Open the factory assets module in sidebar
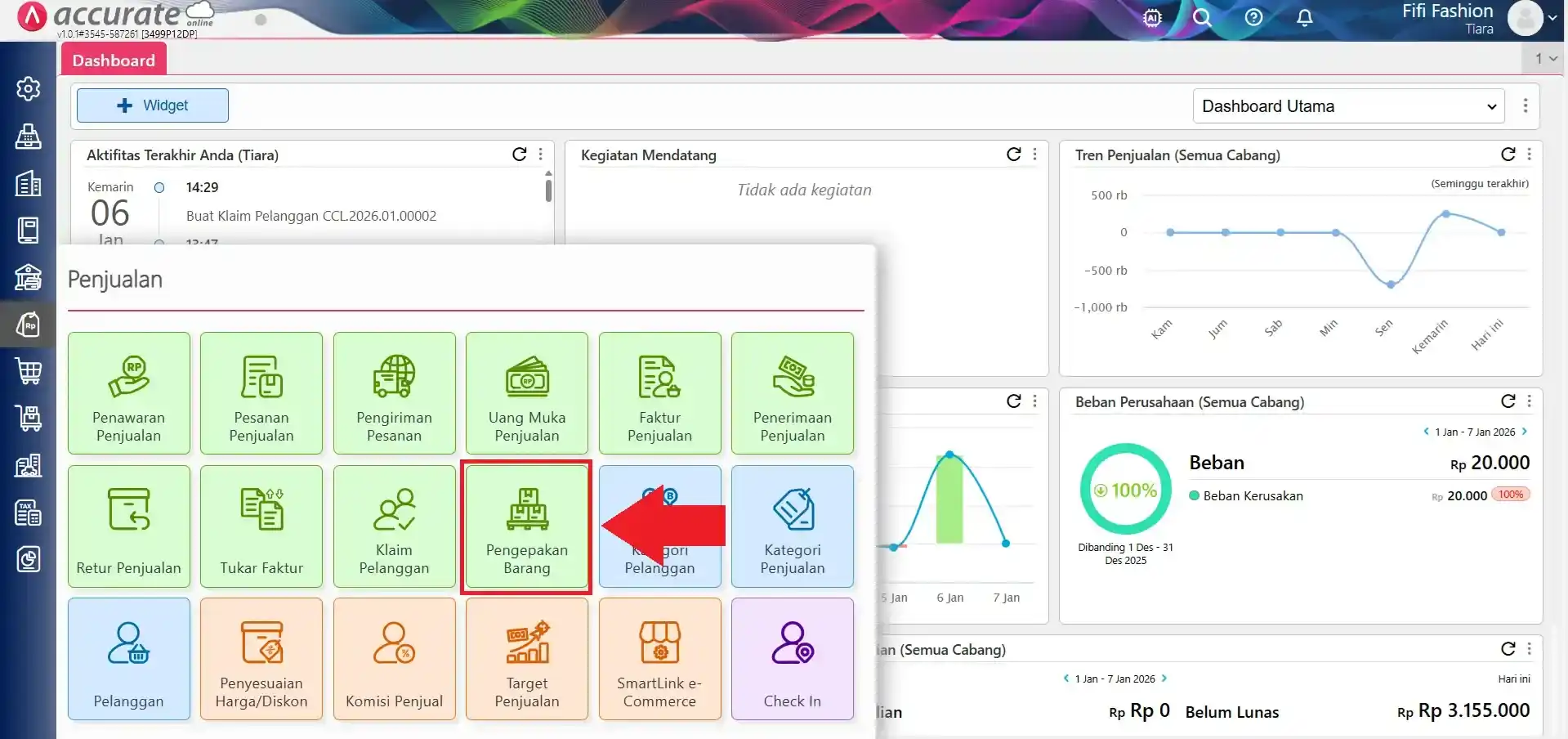 [29, 466]
